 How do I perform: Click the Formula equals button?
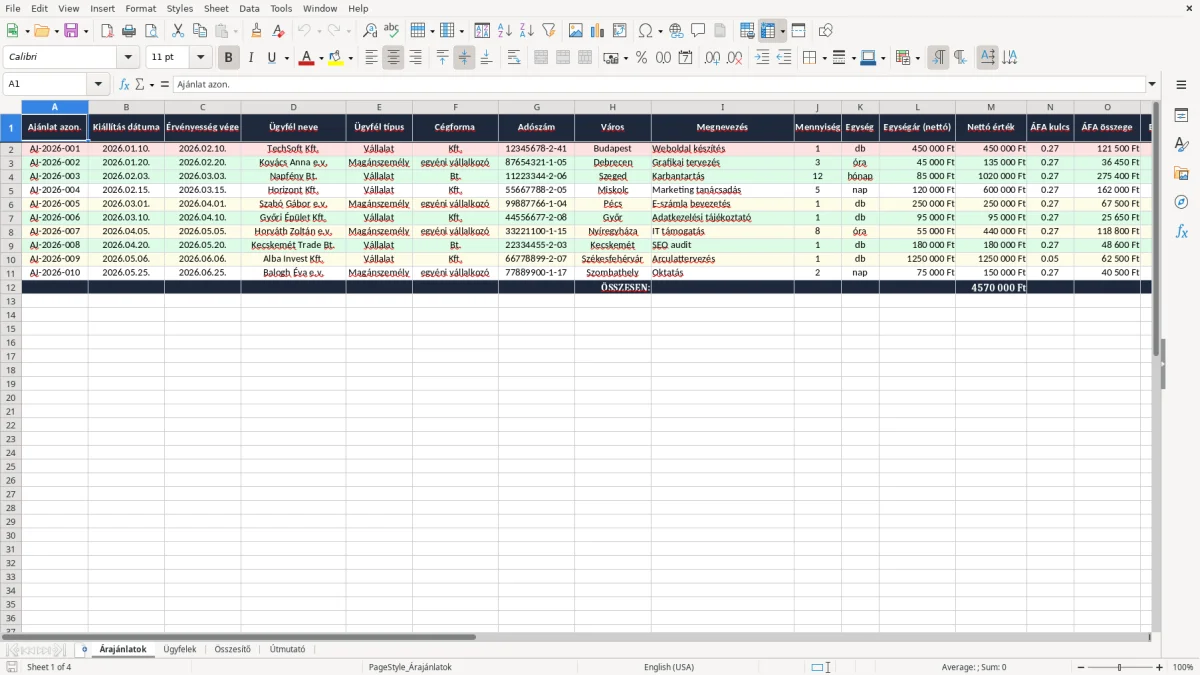click(x=165, y=84)
